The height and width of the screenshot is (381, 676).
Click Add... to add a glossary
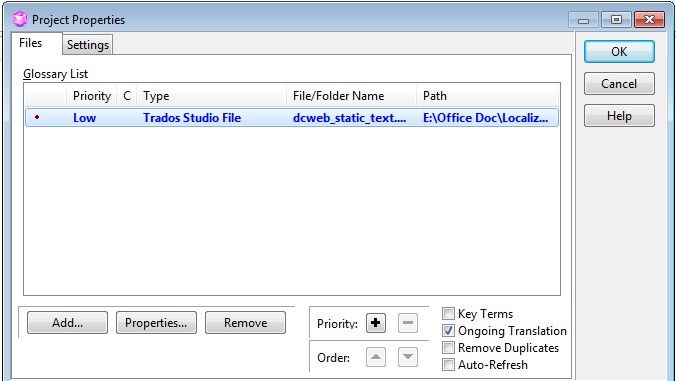coord(67,323)
